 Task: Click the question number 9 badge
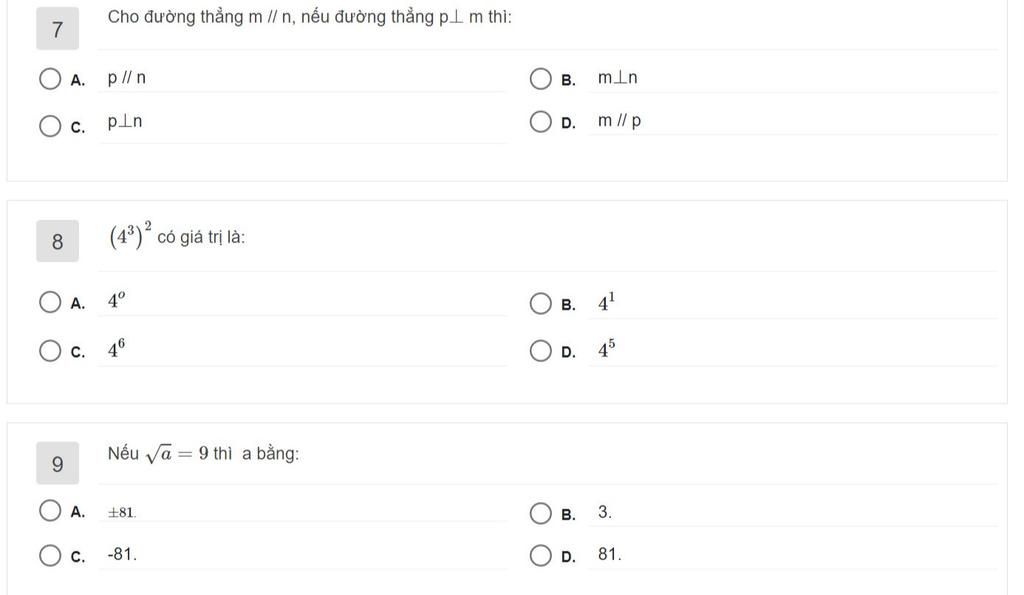(x=57, y=463)
